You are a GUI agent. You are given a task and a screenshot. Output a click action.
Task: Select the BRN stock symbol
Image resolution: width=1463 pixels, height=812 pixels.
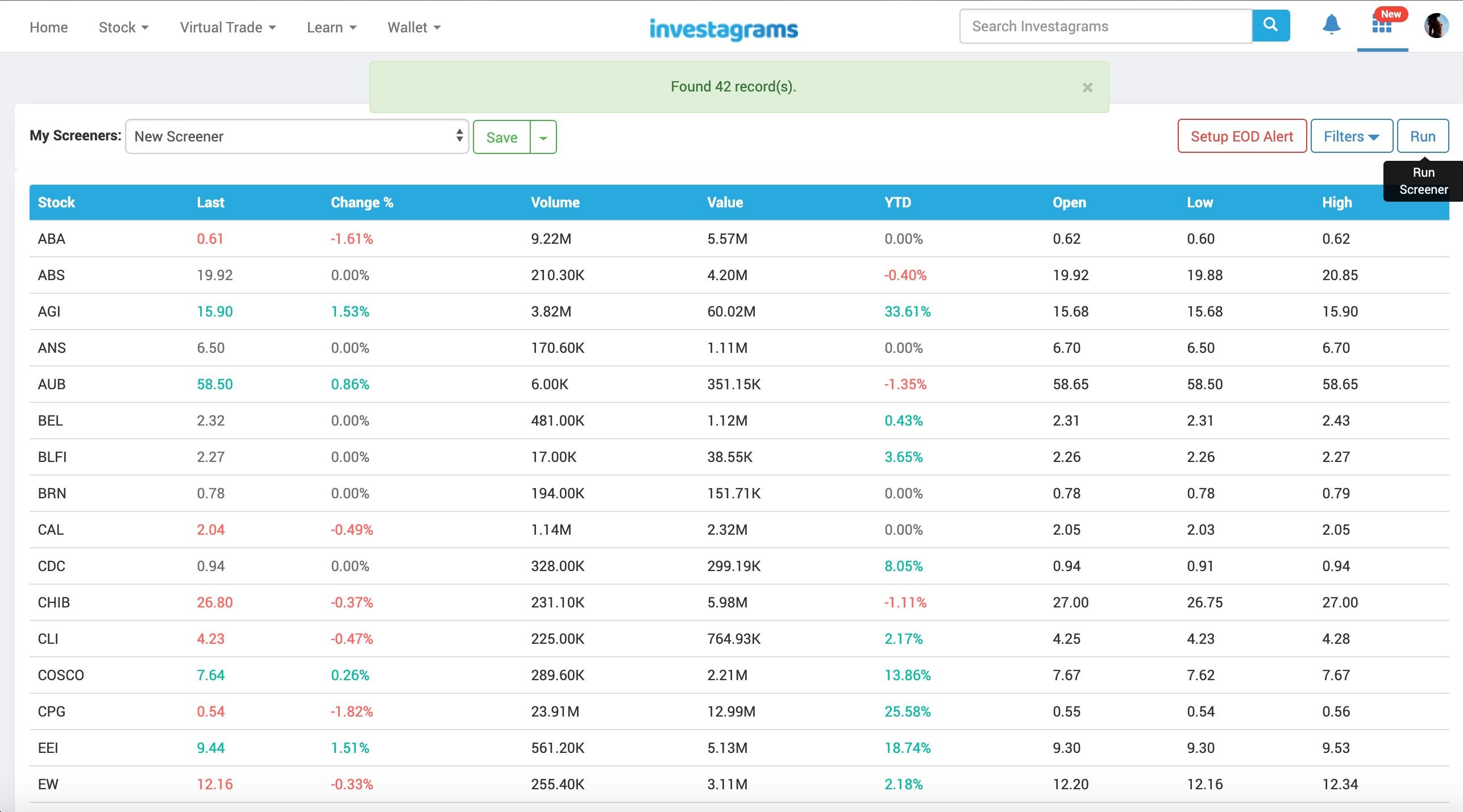[x=52, y=493]
